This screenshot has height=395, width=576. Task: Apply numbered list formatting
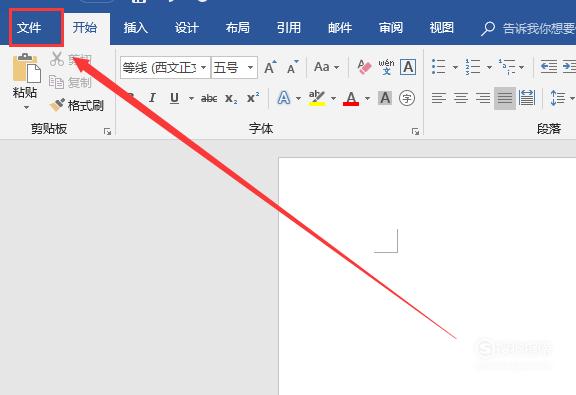[x=473, y=67]
